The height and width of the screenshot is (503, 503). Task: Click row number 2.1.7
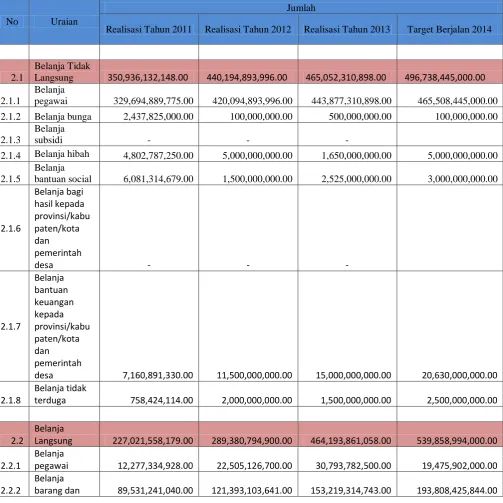(10, 327)
